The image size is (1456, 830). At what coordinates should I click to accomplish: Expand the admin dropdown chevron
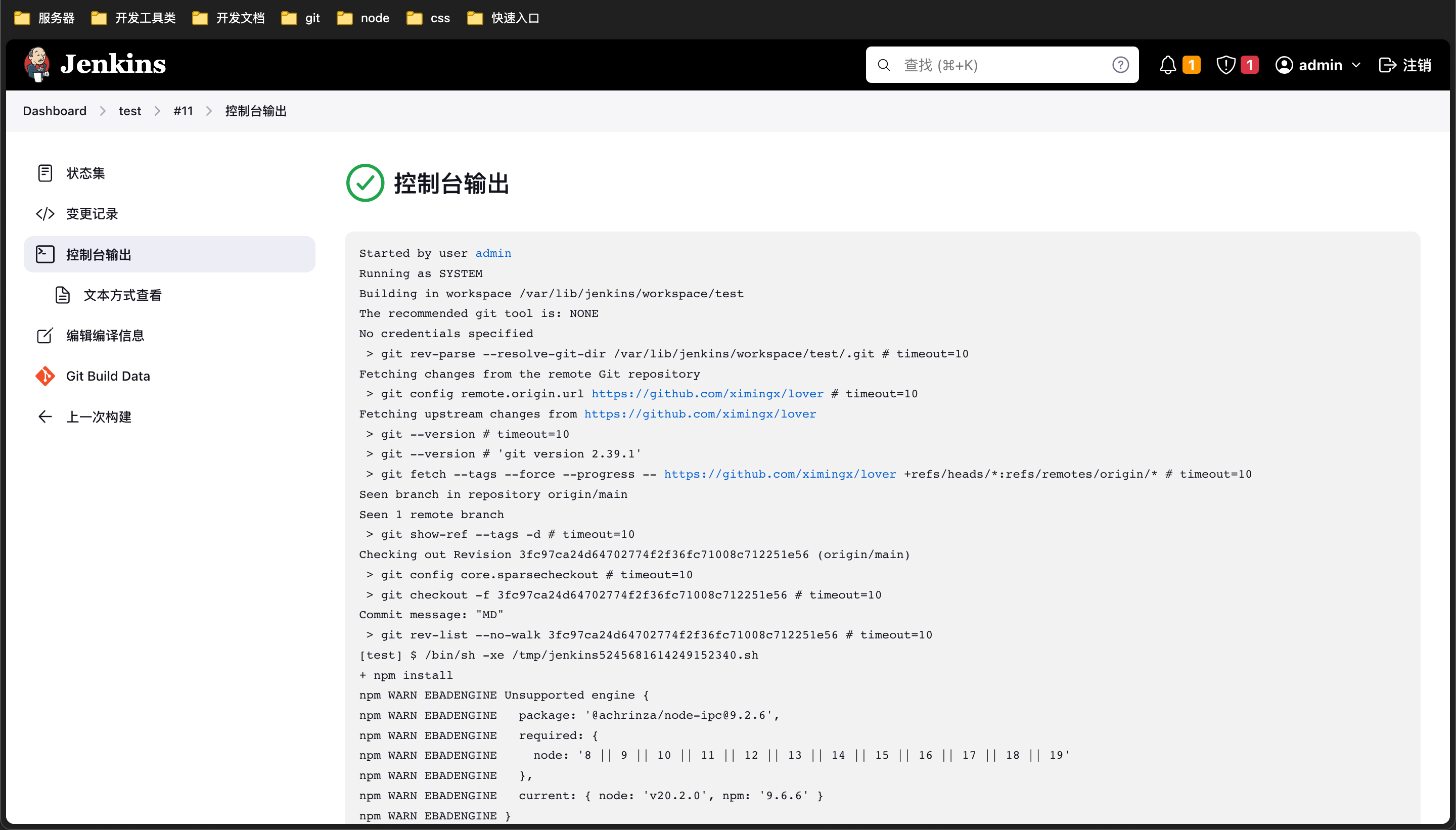click(1356, 65)
